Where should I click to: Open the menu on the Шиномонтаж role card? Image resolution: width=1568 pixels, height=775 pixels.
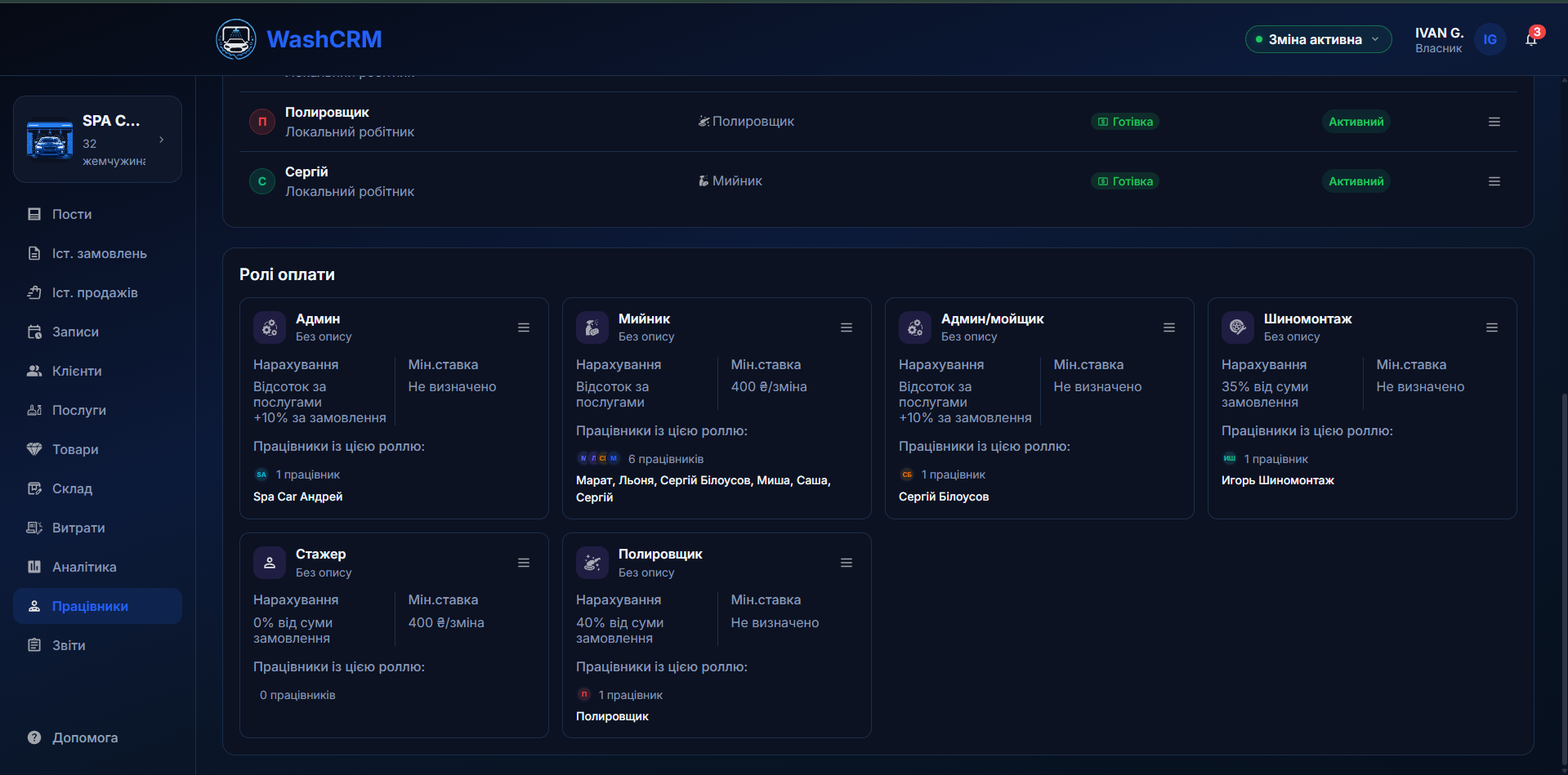1492,327
